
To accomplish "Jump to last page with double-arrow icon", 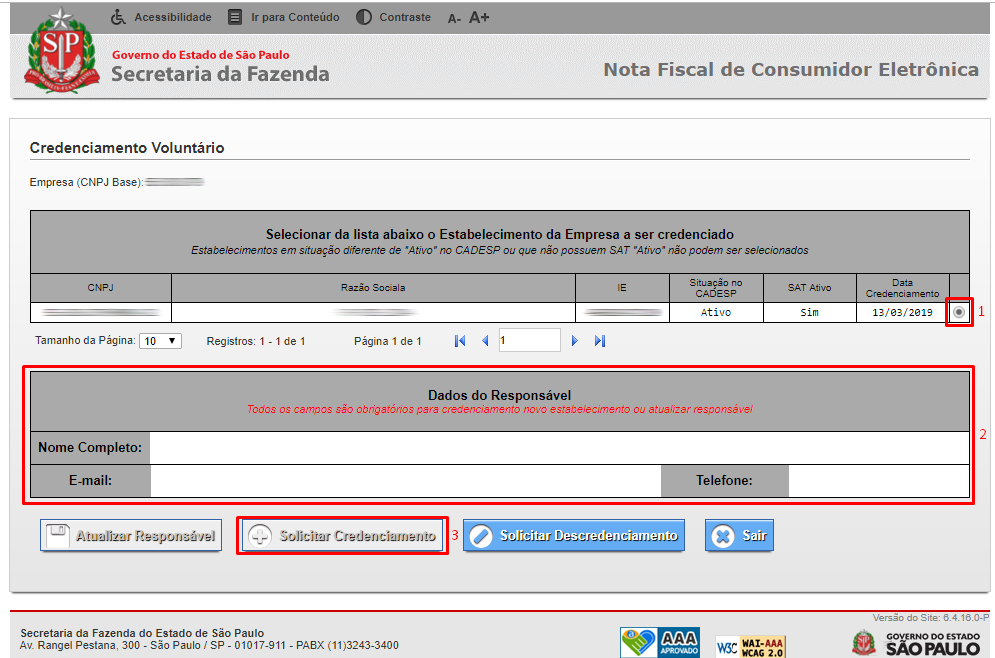I will click(599, 340).
